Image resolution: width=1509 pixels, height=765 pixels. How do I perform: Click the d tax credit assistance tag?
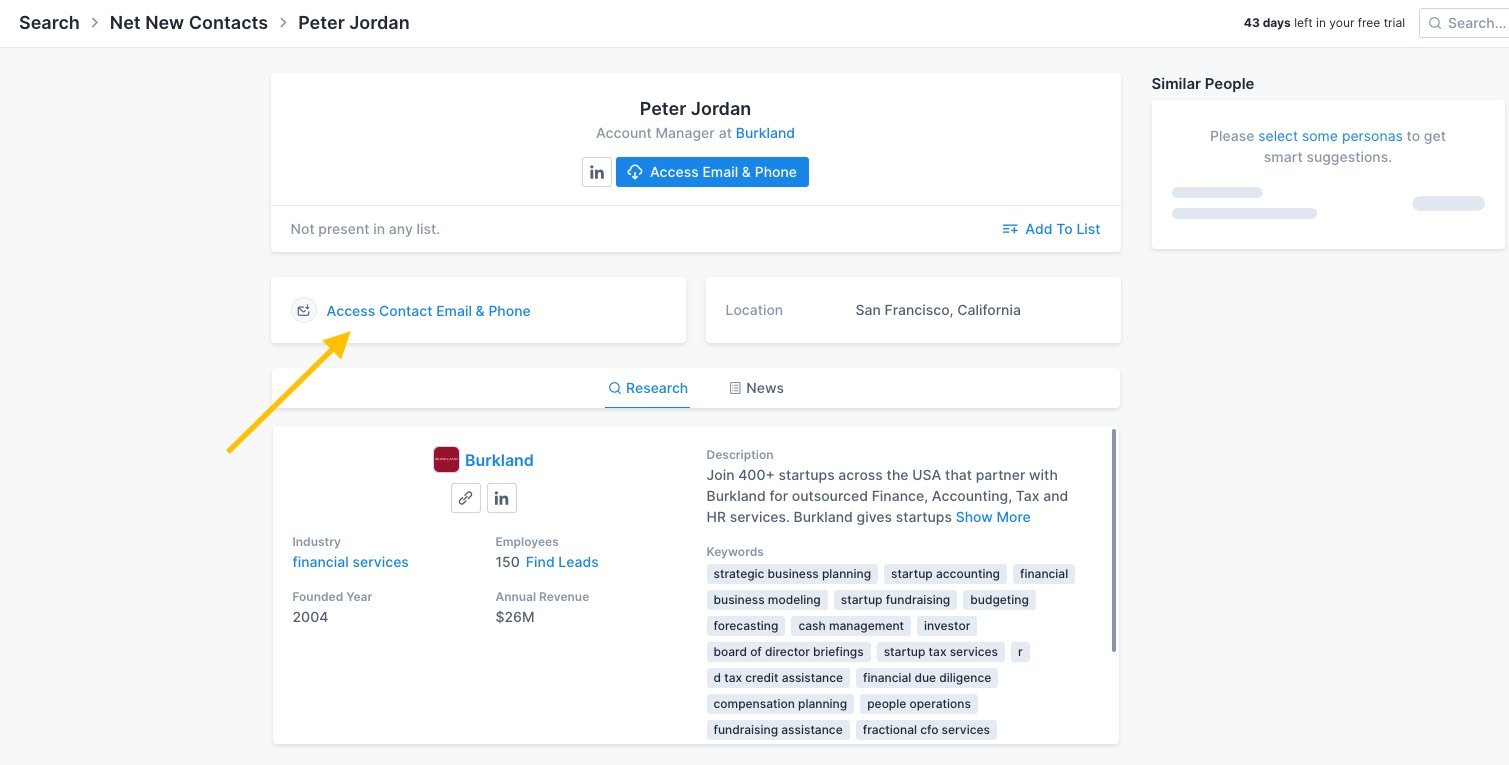[778, 678]
